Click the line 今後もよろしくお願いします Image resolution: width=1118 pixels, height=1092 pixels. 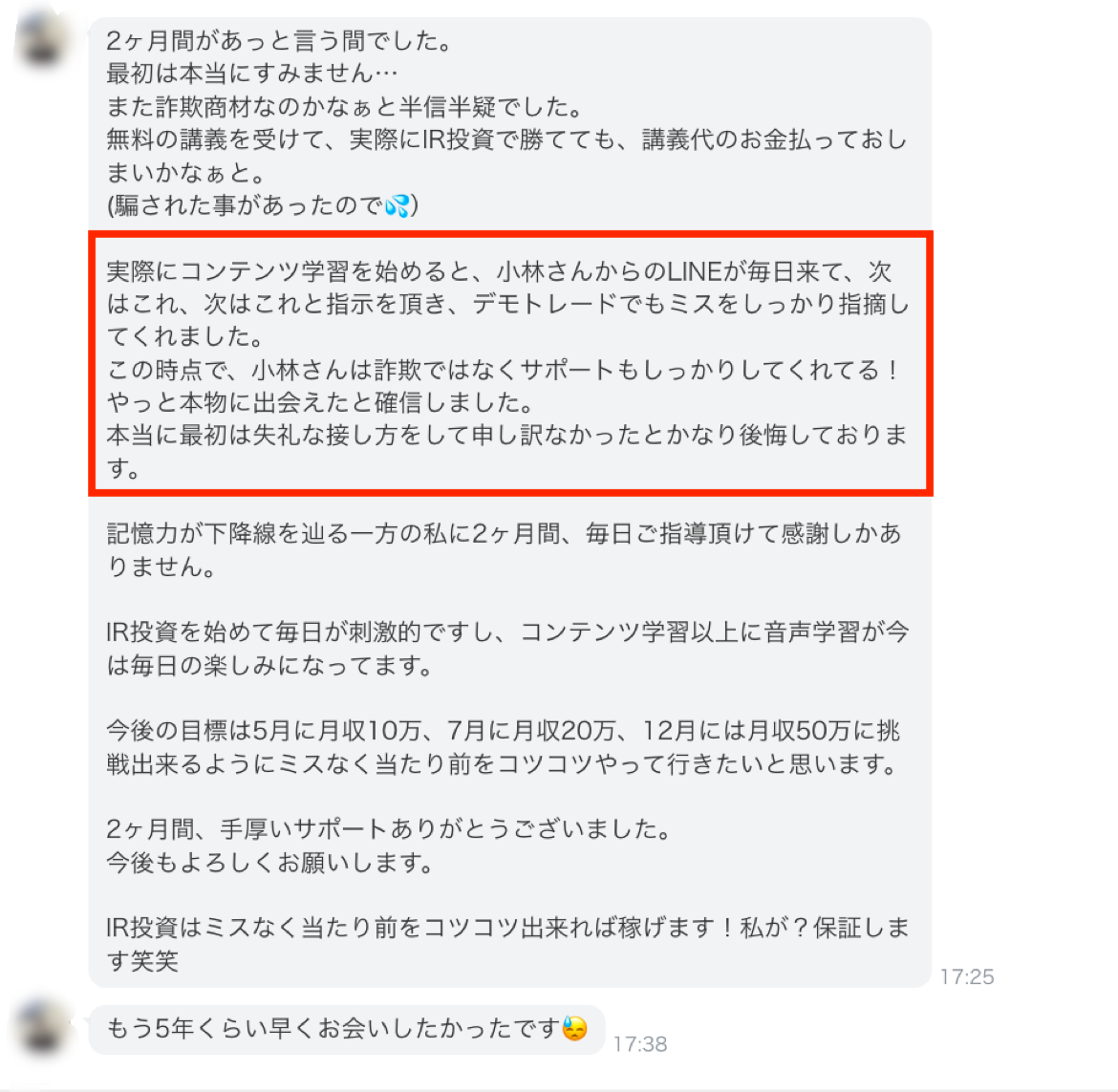pyautogui.click(x=271, y=863)
